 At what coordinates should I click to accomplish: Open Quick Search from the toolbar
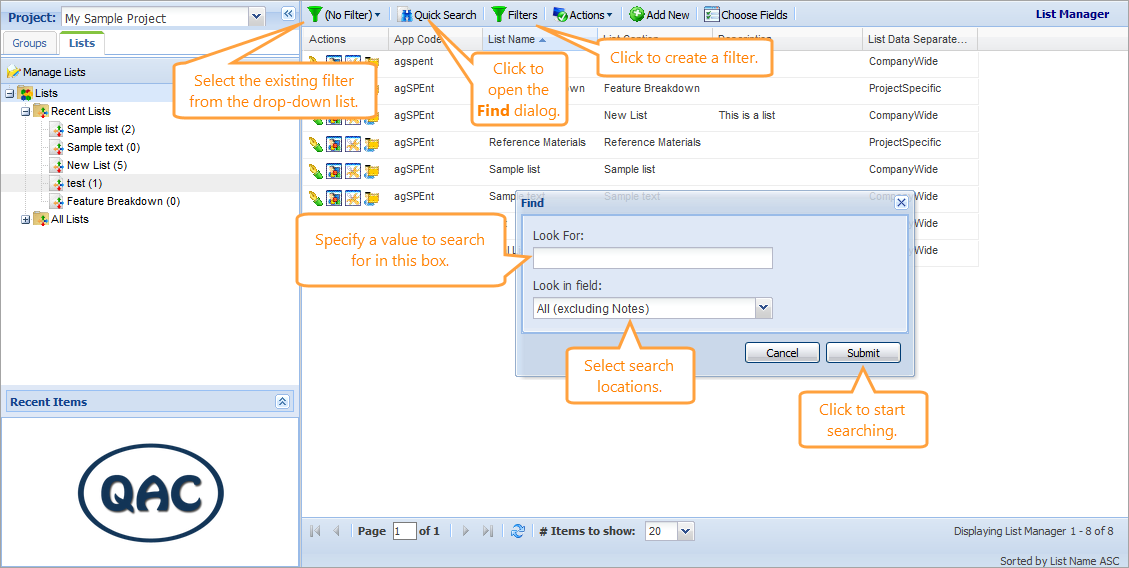(436, 14)
